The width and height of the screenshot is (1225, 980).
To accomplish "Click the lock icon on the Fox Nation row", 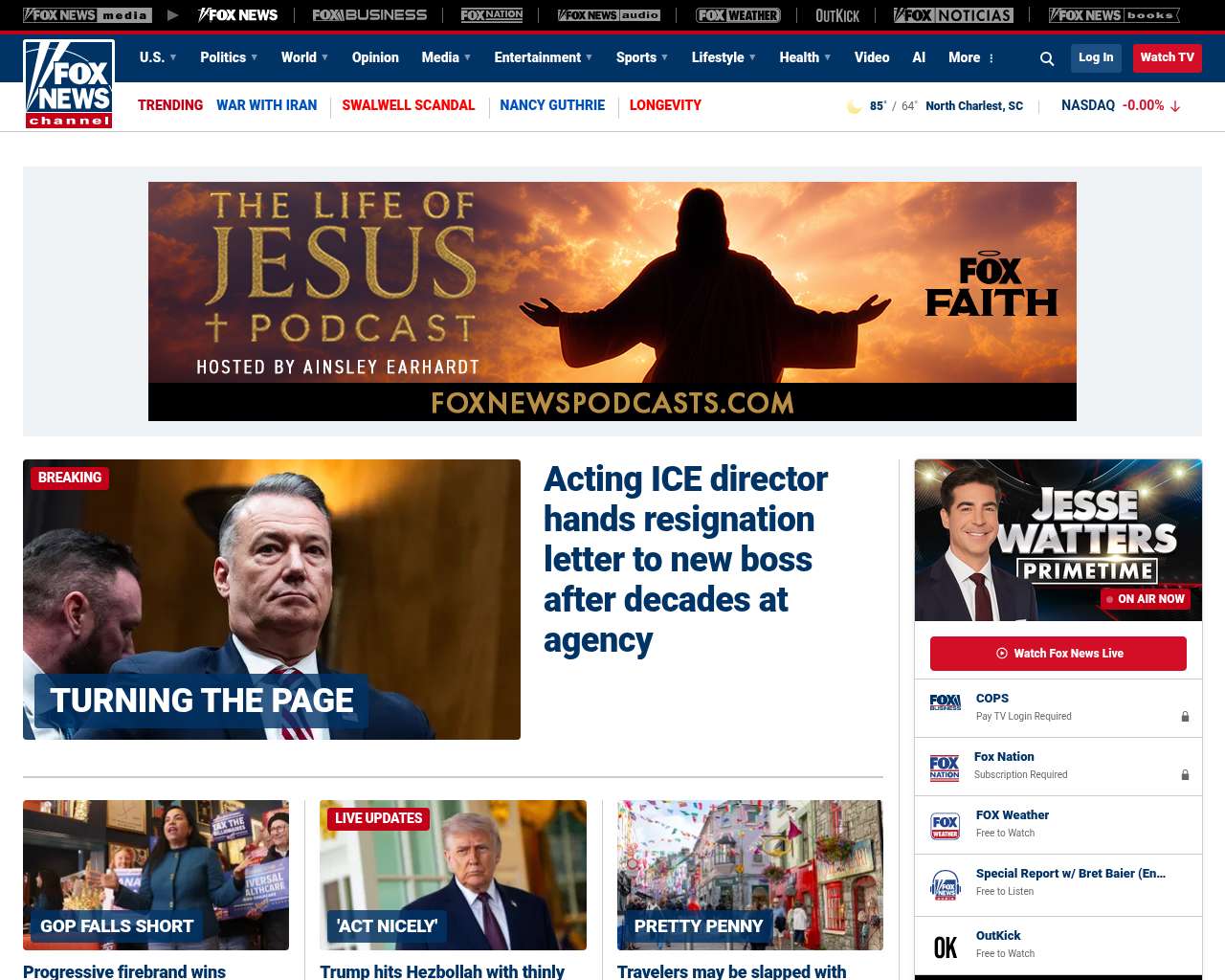I will pos(1185,775).
